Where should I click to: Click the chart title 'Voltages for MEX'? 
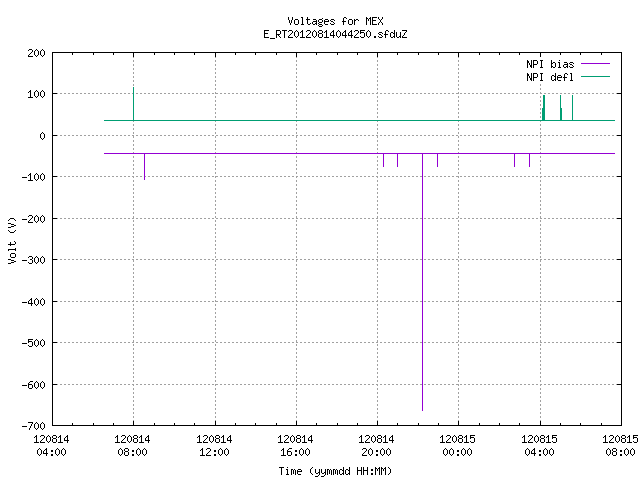click(335, 21)
